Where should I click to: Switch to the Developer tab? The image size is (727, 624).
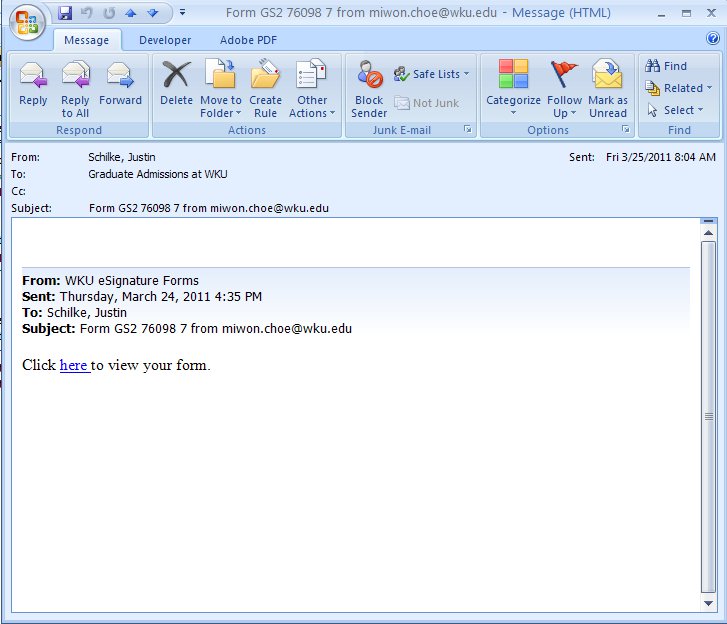point(165,40)
